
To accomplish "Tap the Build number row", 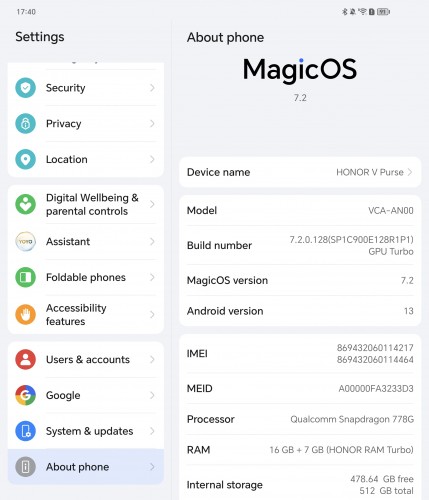I will tap(300, 245).
